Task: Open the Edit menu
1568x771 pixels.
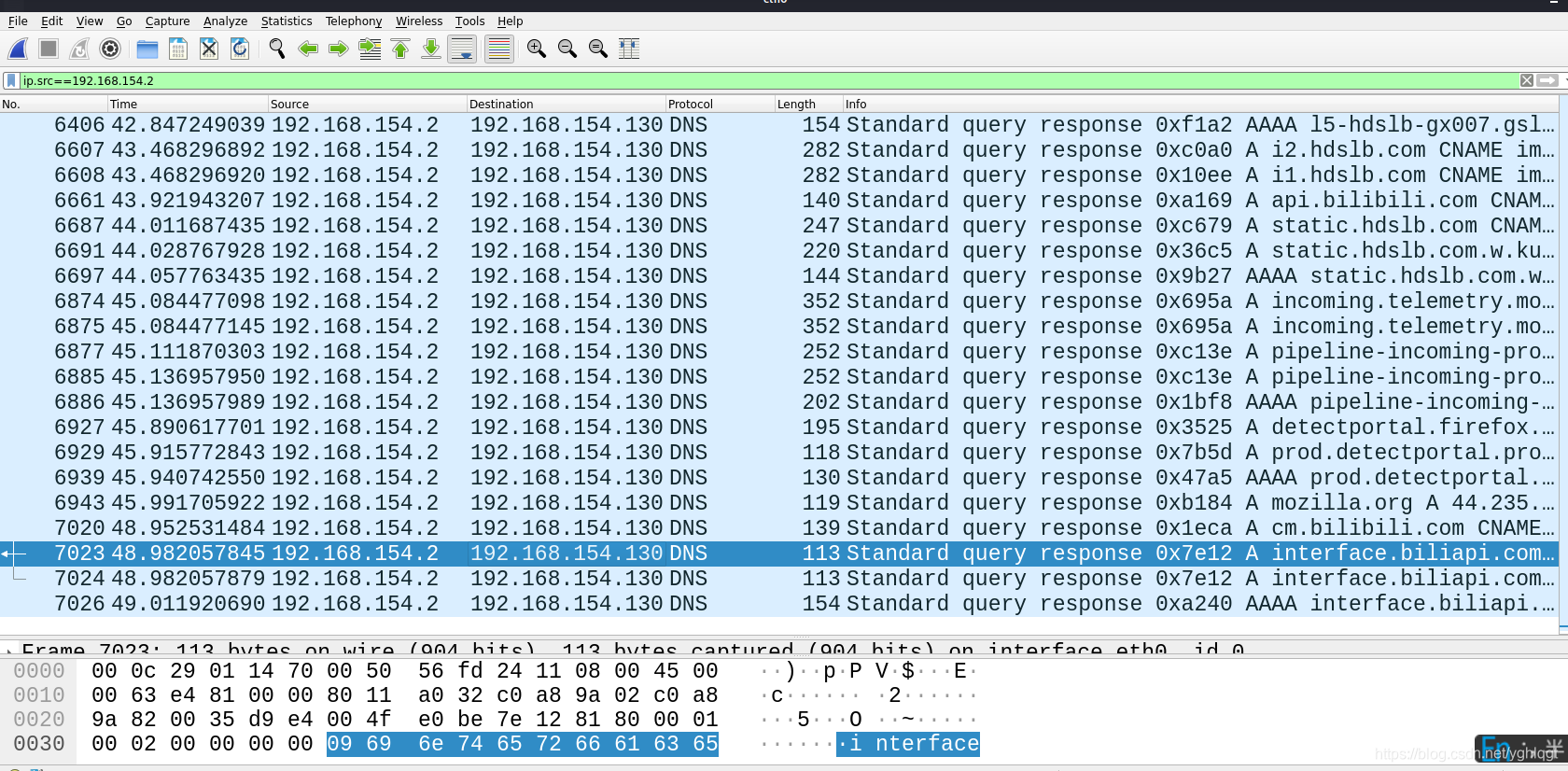Action: 52,21
